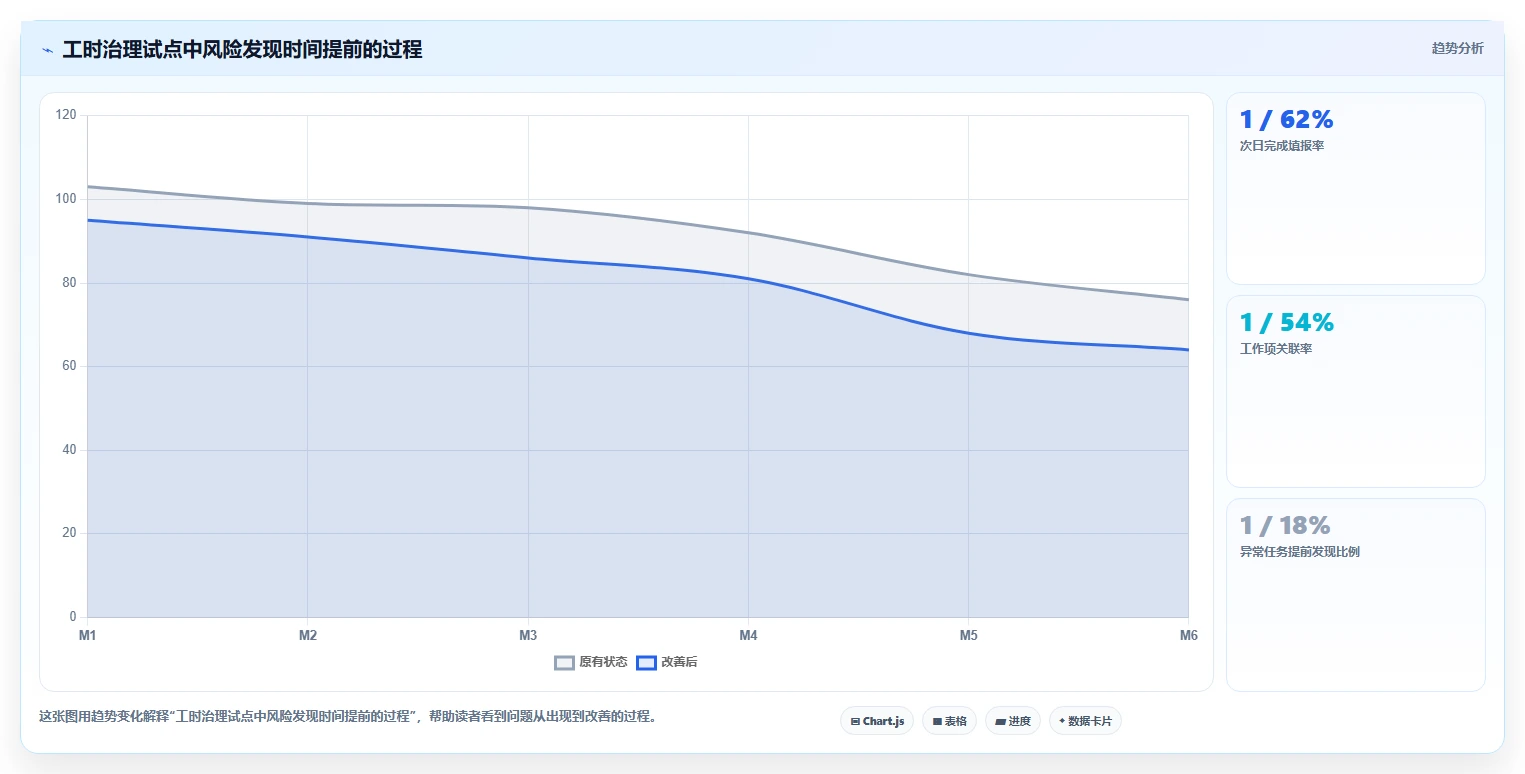Click the 原有状态 legend text

tap(603, 662)
